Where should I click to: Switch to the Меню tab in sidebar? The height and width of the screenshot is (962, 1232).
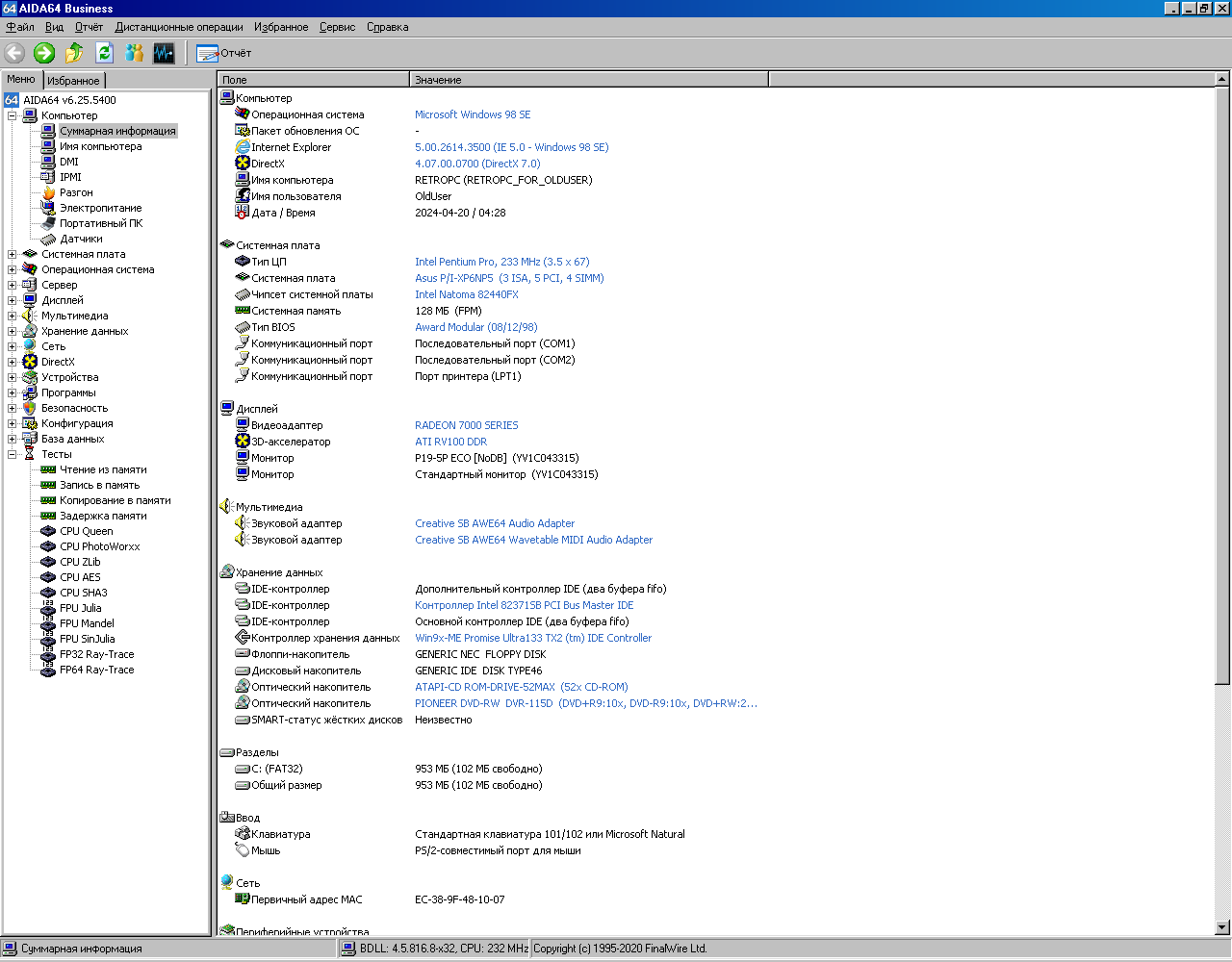[21, 79]
